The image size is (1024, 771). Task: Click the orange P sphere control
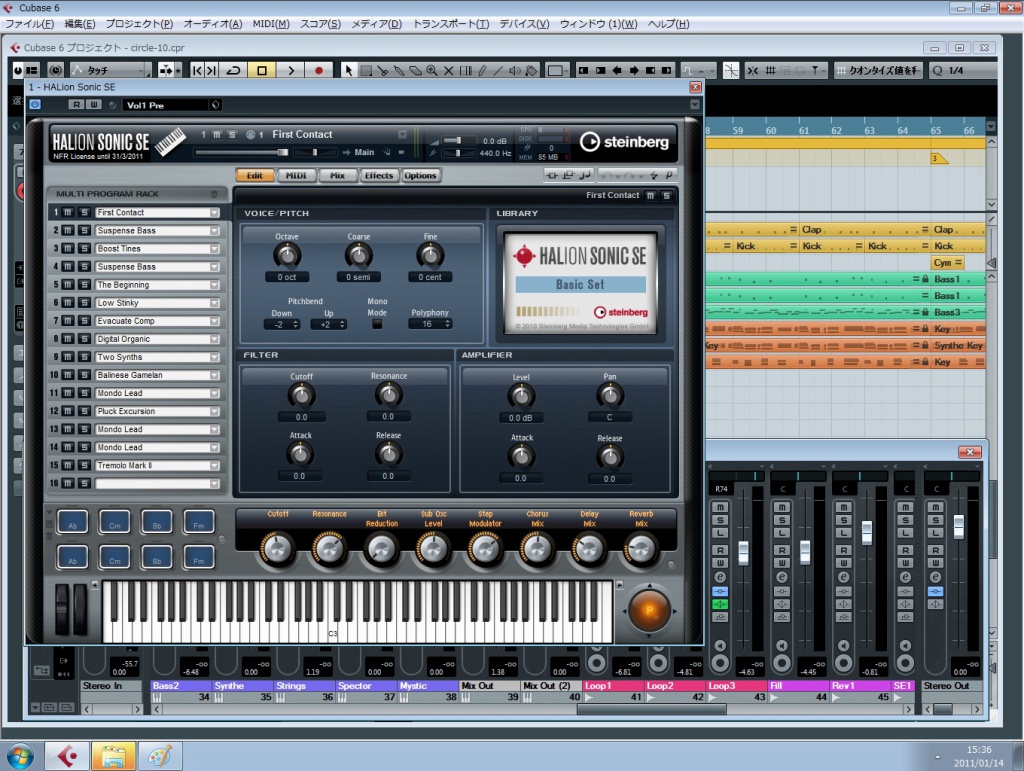[x=648, y=610]
